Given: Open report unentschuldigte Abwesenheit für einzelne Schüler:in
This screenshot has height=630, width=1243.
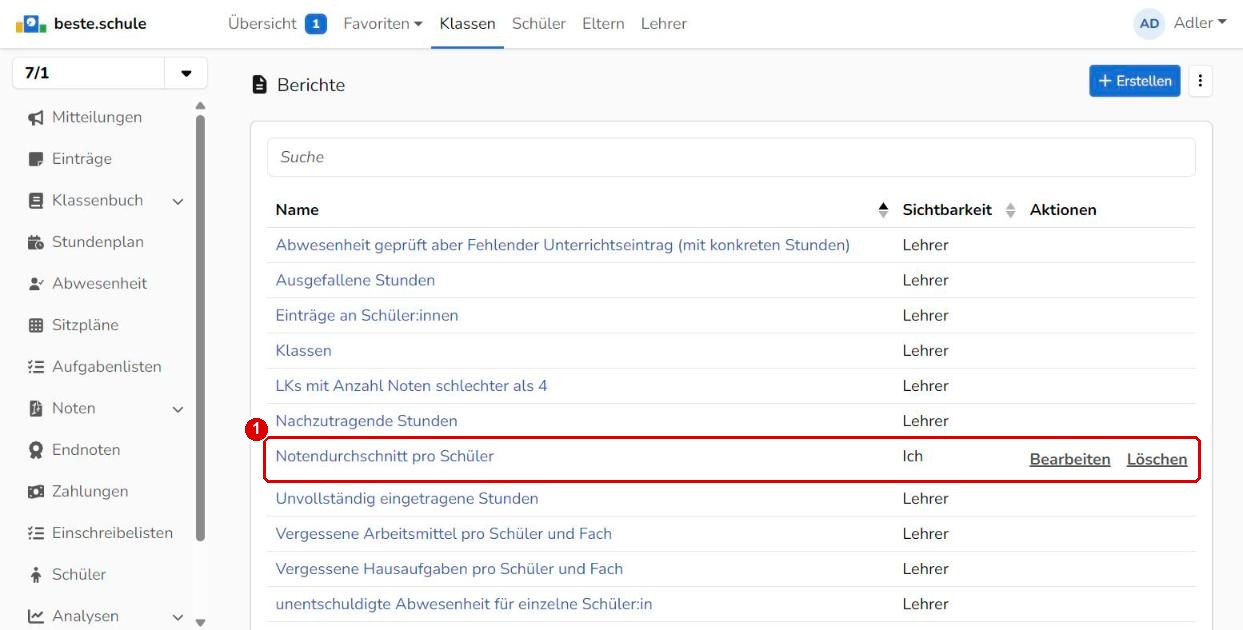Looking at the screenshot, I should point(464,604).
